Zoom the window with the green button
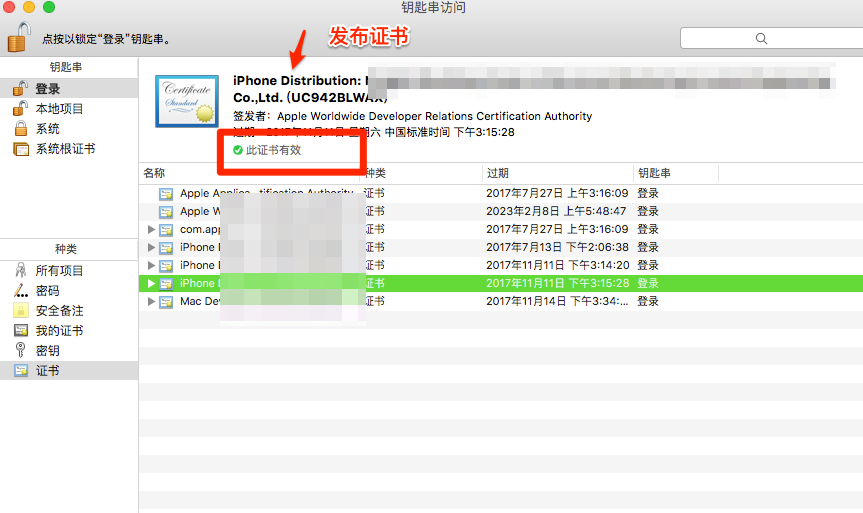 click(x=49, y=7)
